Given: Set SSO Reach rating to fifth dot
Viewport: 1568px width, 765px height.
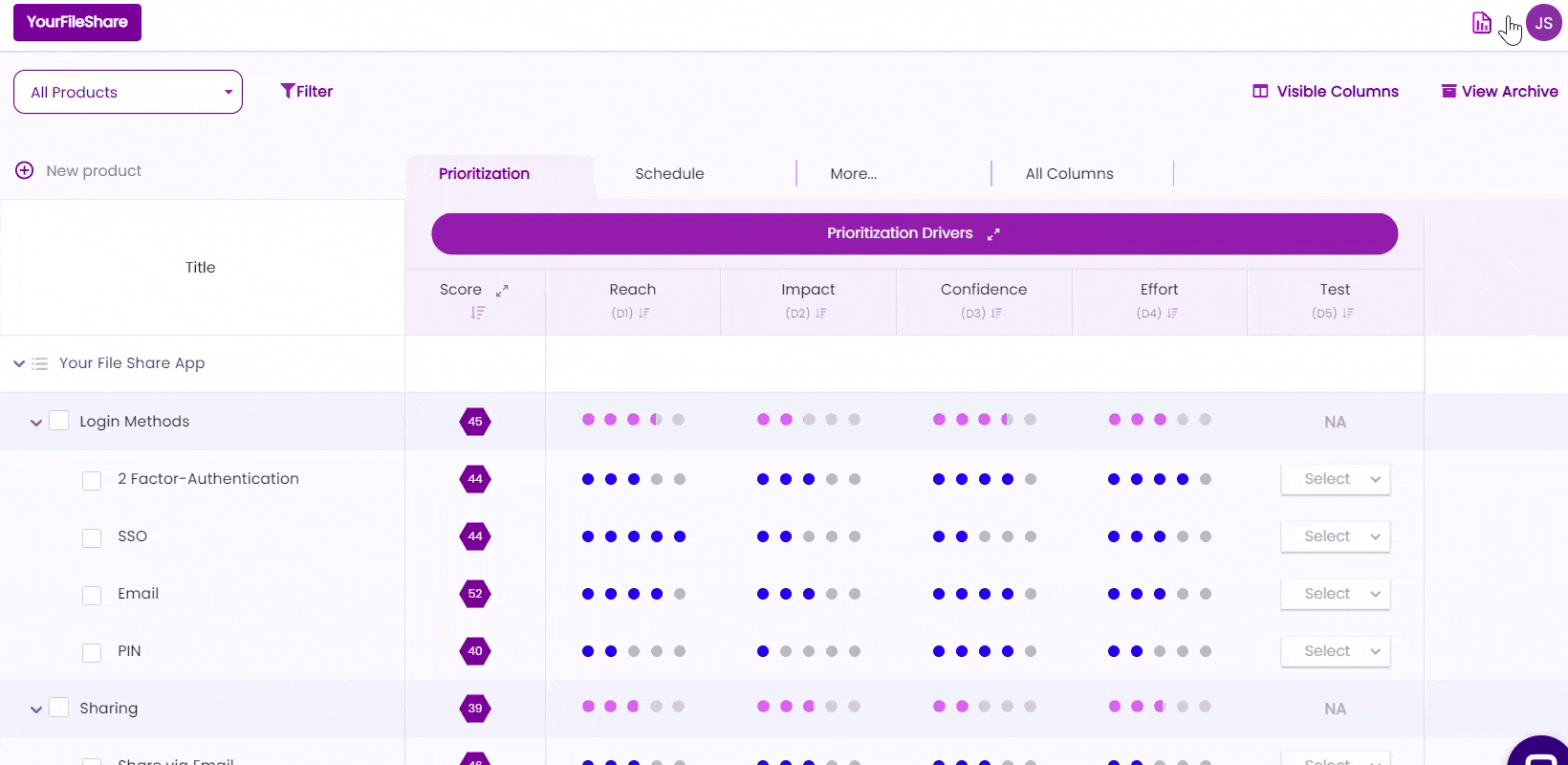Looking at the screenshot, I should 680,536.
